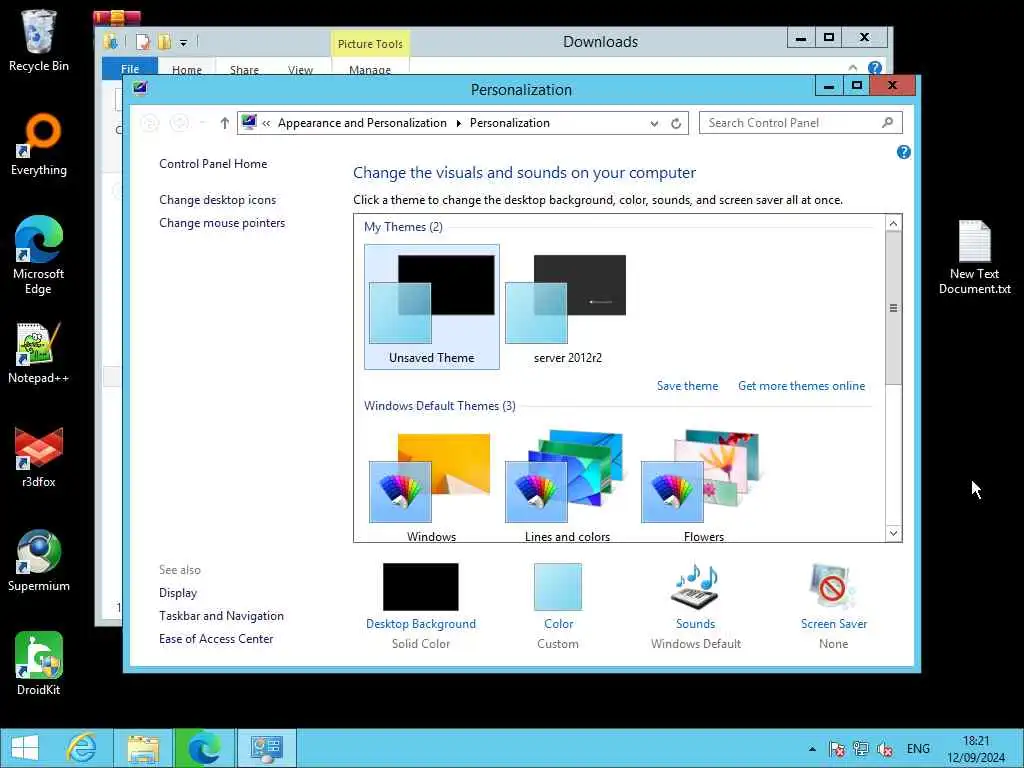Open the Color swatch settings
This screenshot has height=768, width=1024.
click(x=558, y=587)
